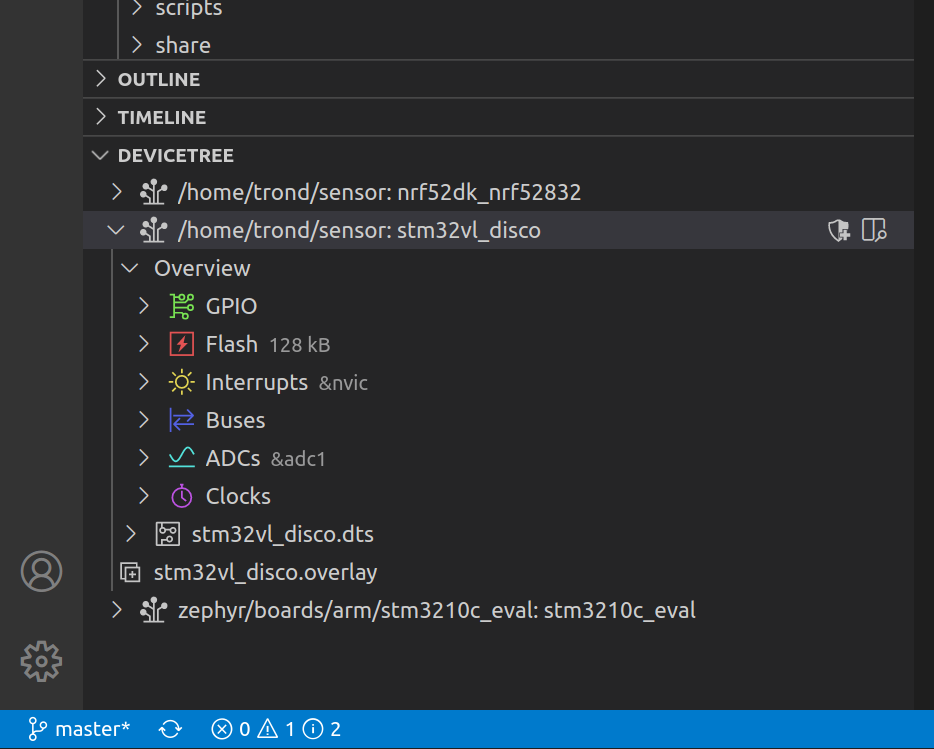Viewport: 934px width, 749px height.
Task: Click the purple Clocks stopwatch icon
Action: click(x=182, y=496)
